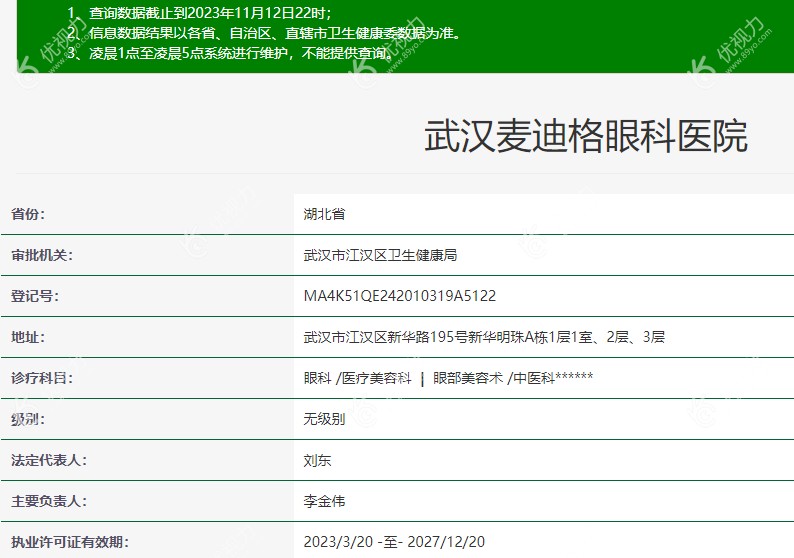Click the 执业许可证有效期 label
This screenshot has width=794, height=558.
click(70, 542)
